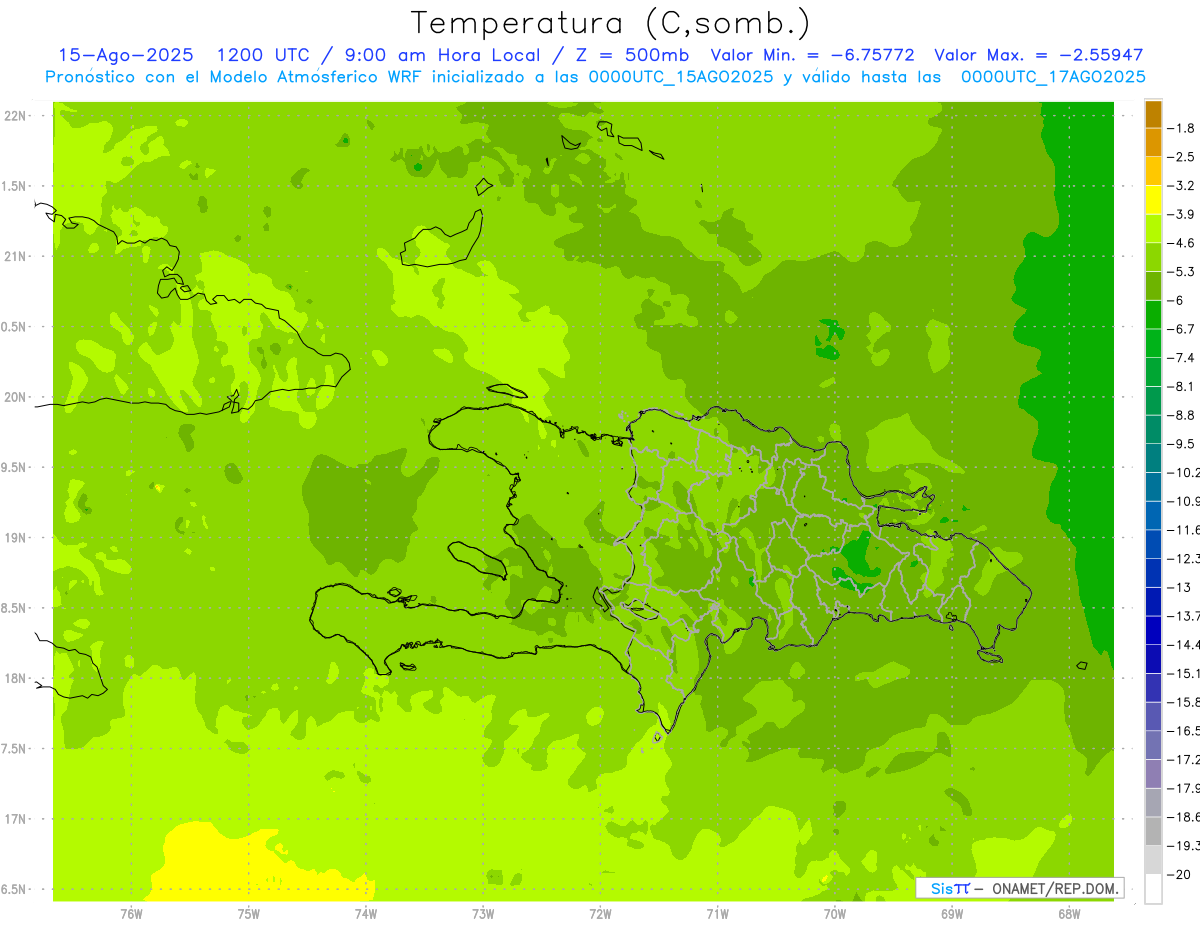Screen dimensions: 1200x927
Task: Click the '17N' latitude label
Action: pyautogui.click(x=16, y=819)
